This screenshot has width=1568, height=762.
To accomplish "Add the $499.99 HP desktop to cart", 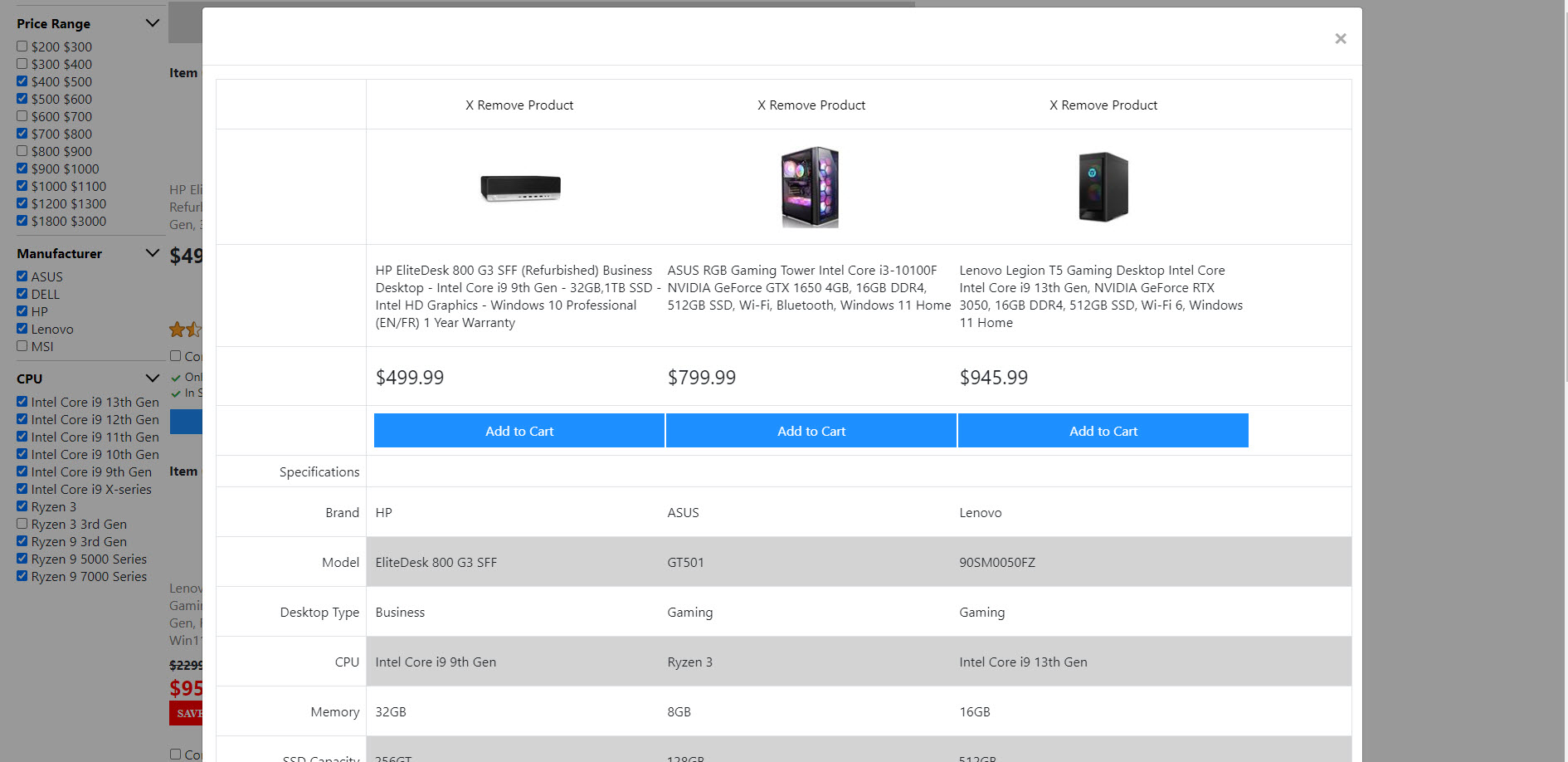I will (x=519, y=431).
